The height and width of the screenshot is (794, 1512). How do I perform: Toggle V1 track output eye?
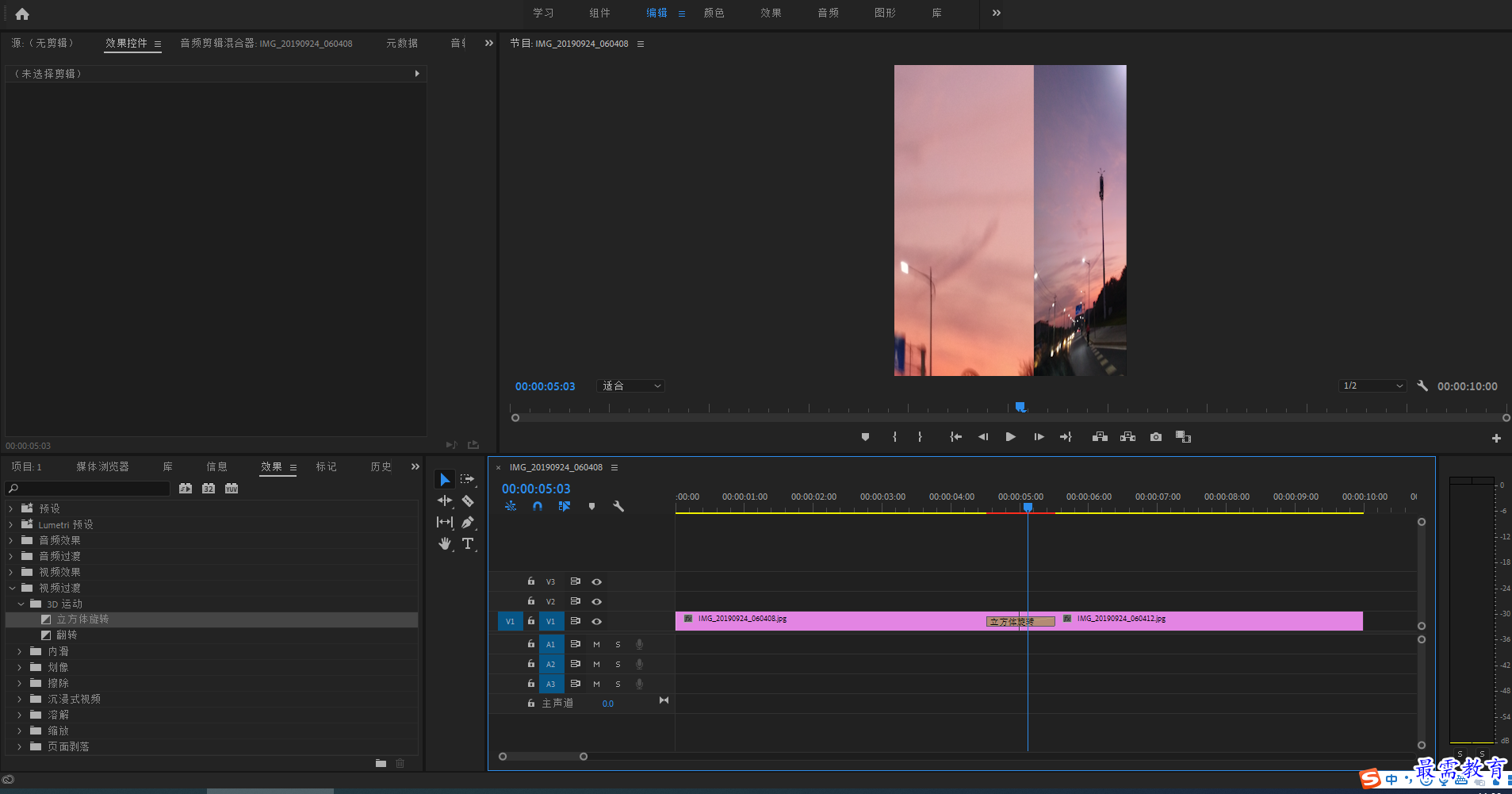coord(596,621)
